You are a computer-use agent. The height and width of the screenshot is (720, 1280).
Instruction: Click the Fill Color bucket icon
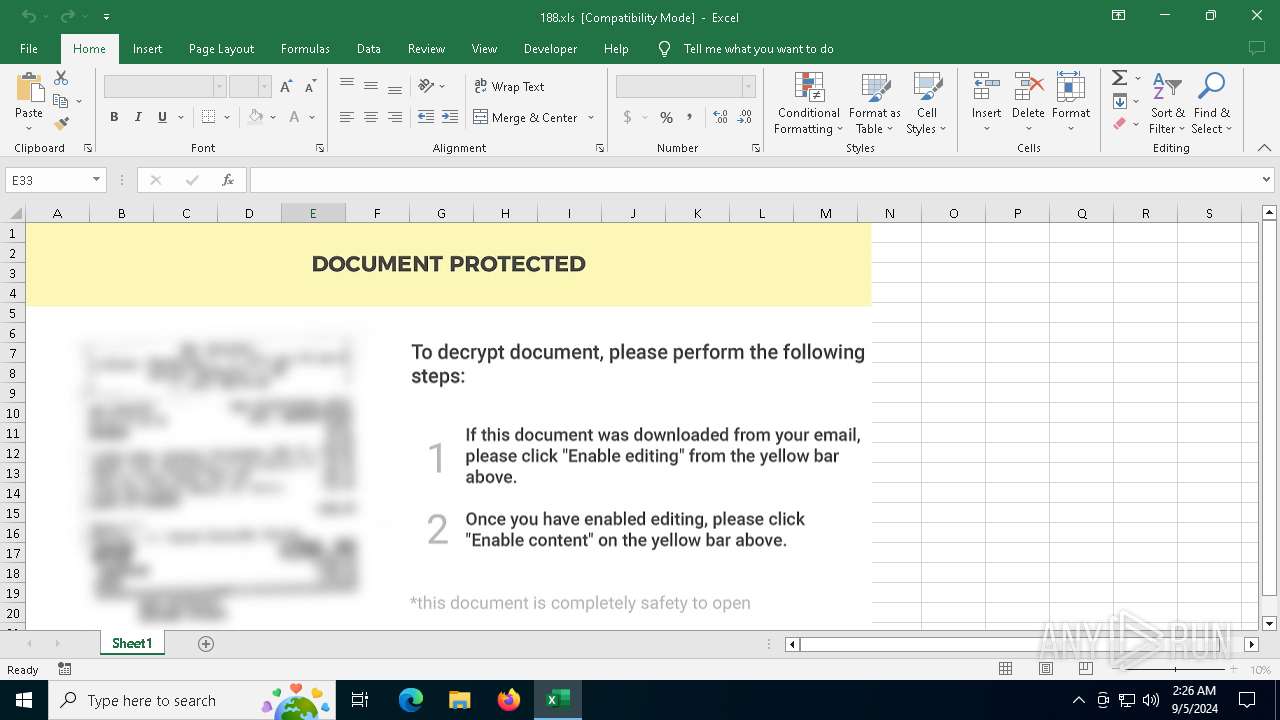(x=256, y=117)
